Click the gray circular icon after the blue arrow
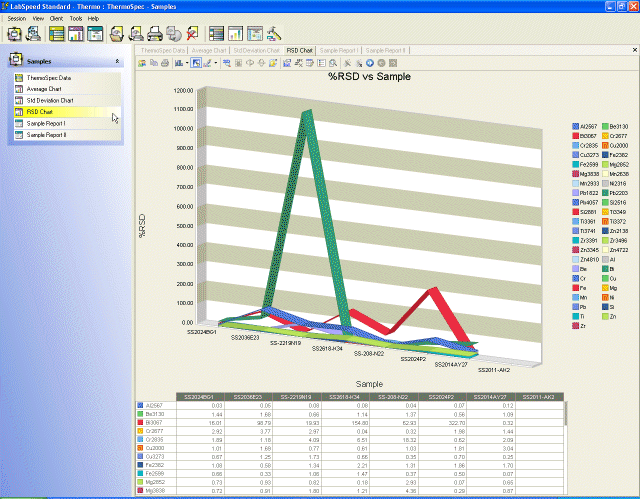 [x=381, y=63]
